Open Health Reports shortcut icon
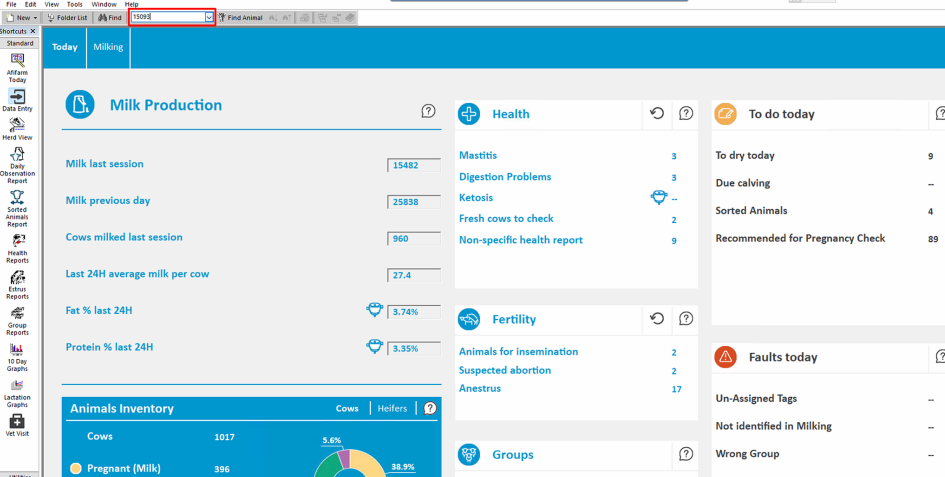 point(17,242)
